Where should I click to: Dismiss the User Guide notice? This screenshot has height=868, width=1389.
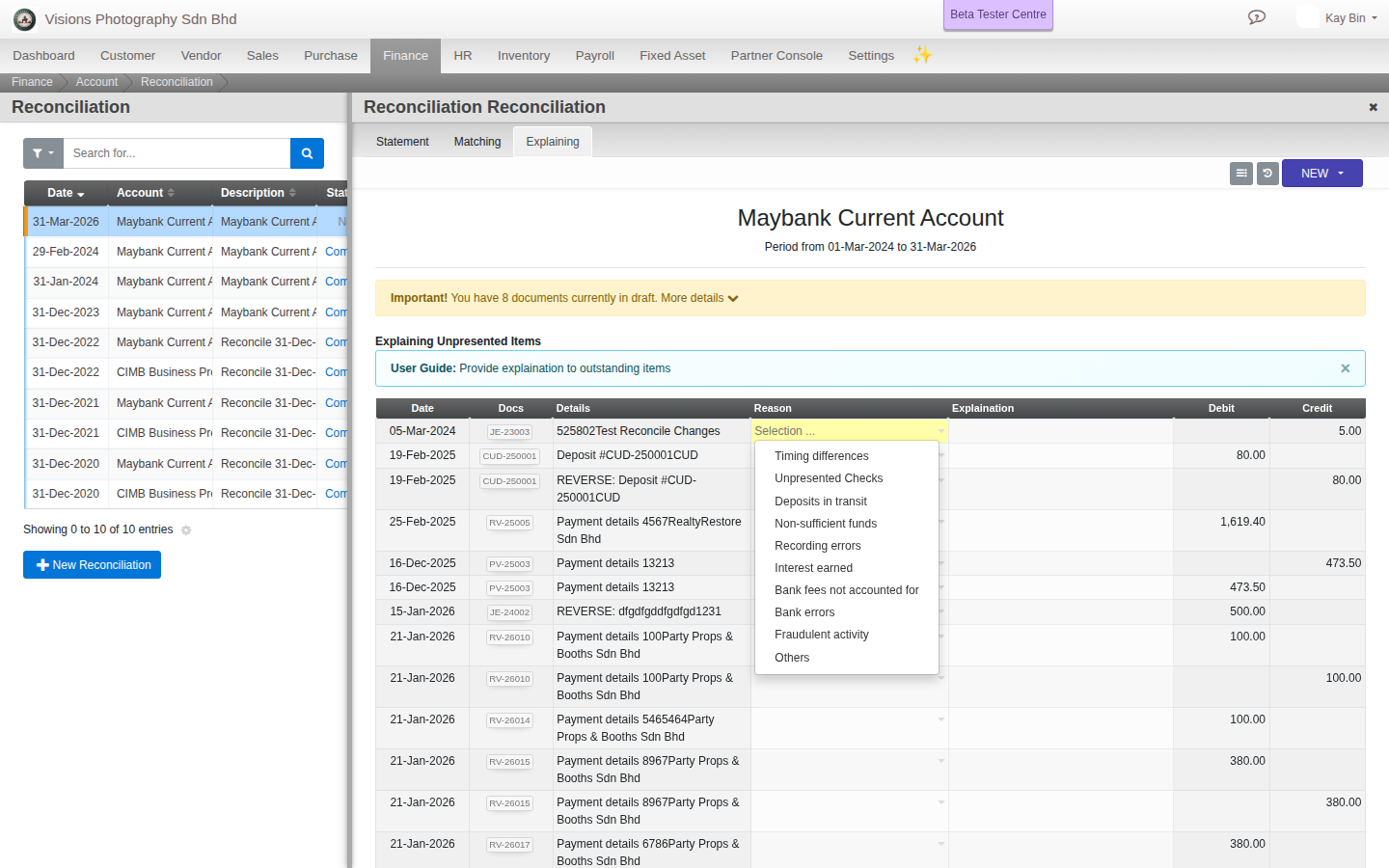pos(1345,368)
